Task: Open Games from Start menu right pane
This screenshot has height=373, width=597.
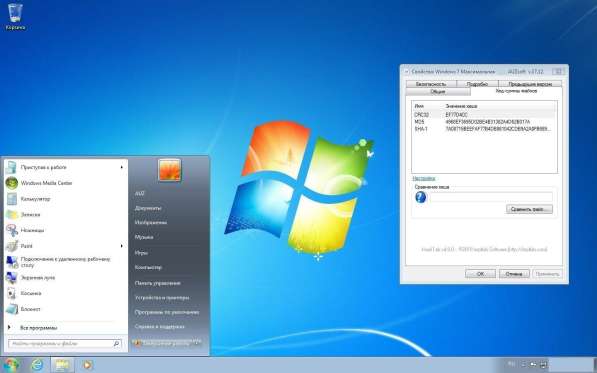Action: 141,252
